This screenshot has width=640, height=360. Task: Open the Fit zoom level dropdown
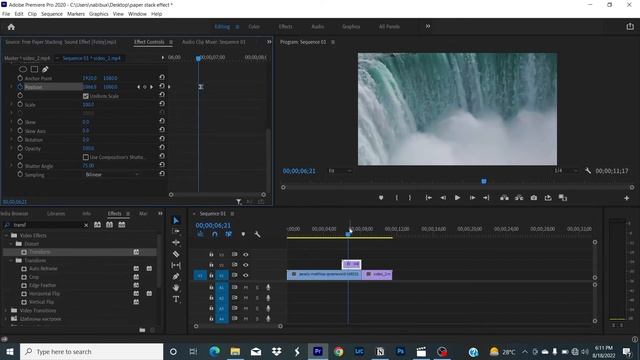(340, 171)
